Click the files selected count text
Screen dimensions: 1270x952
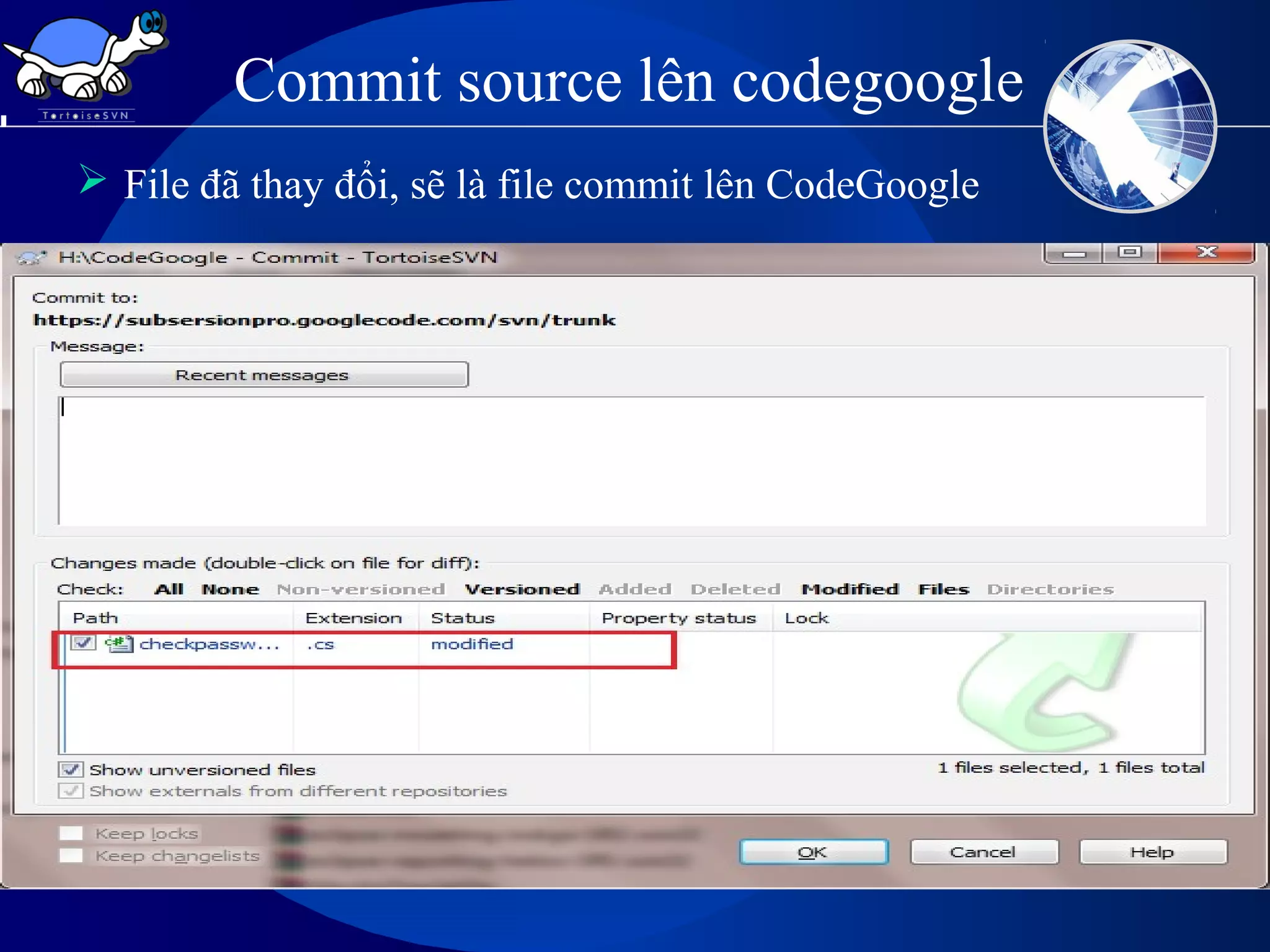1071,767
